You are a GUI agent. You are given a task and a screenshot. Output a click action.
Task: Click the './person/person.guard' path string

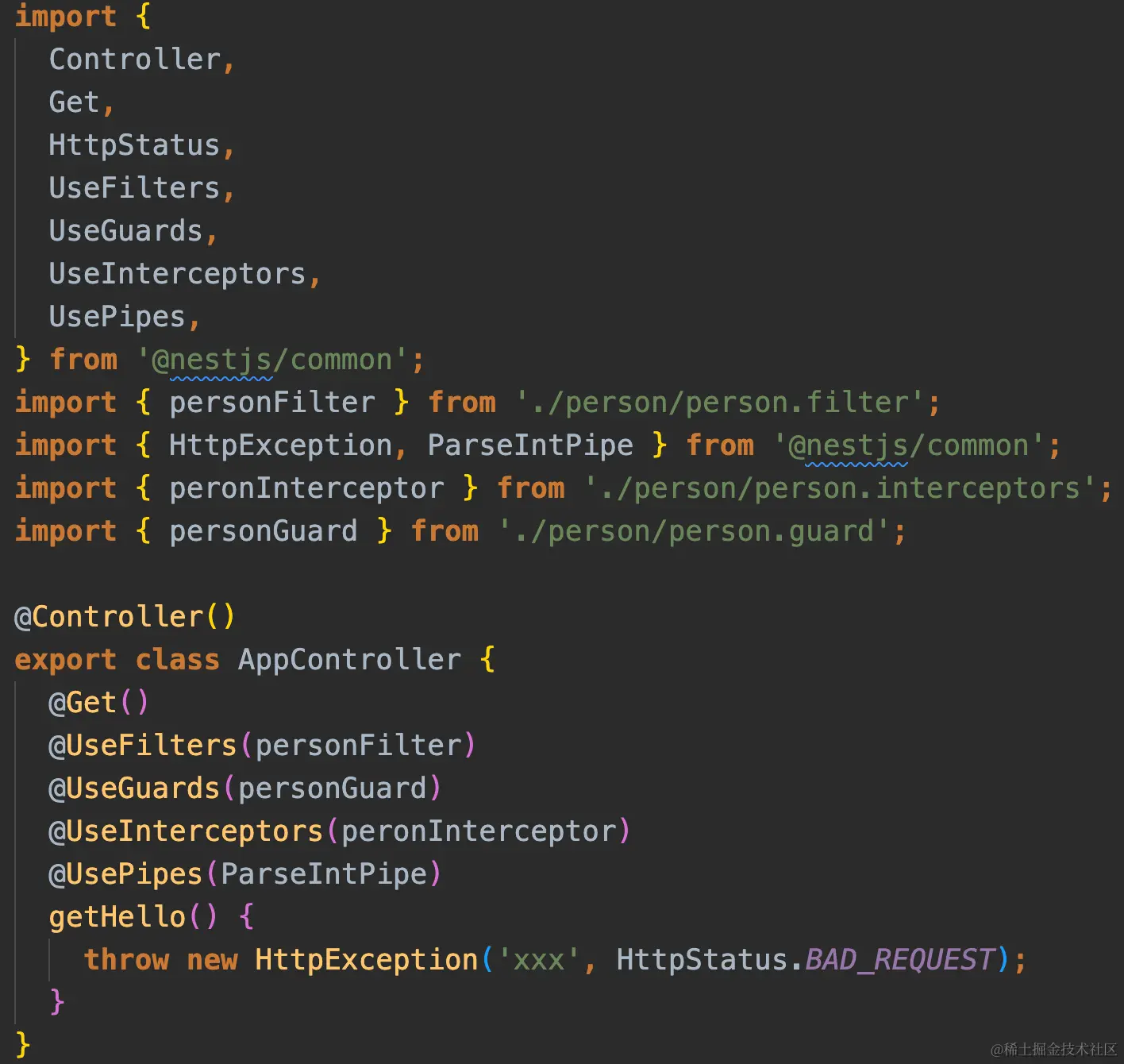point(695,531)
